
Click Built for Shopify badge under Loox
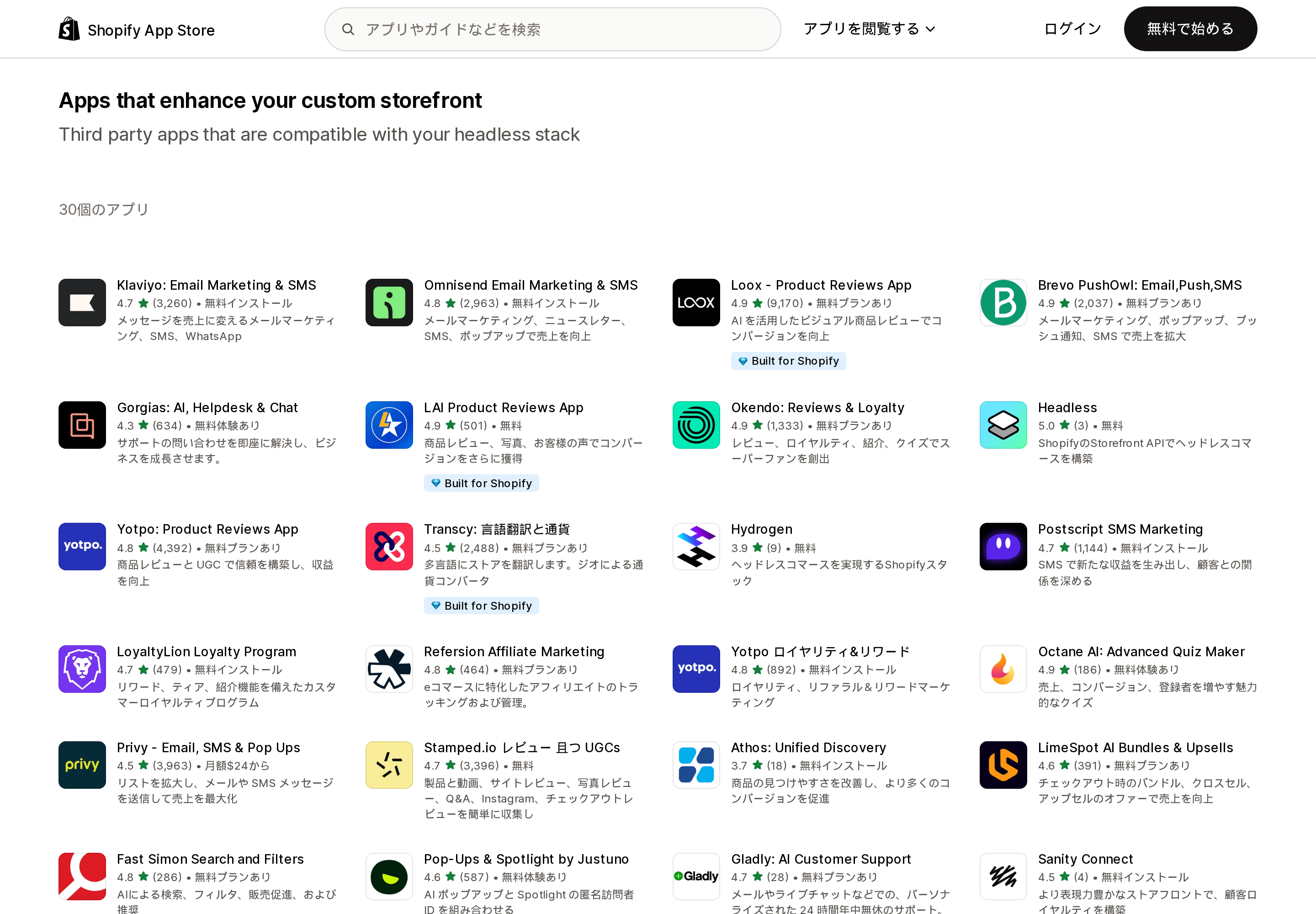(788, 361)
